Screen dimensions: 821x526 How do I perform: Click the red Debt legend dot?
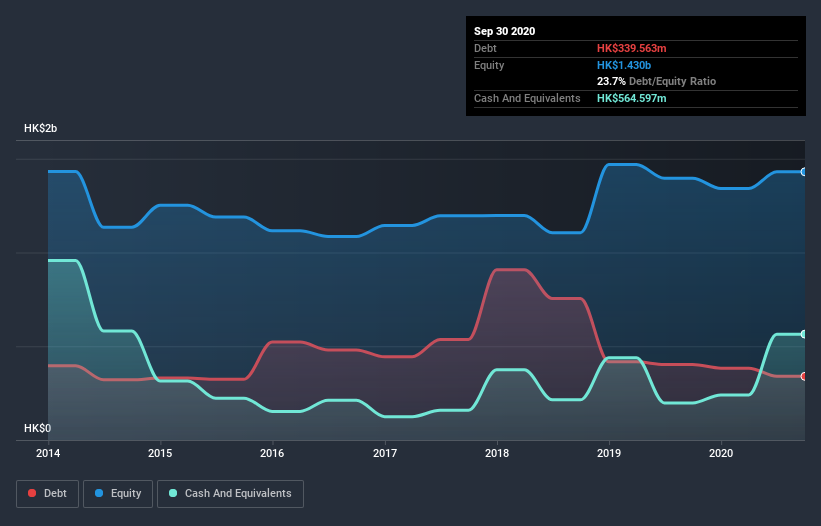(x=32, y=493)
